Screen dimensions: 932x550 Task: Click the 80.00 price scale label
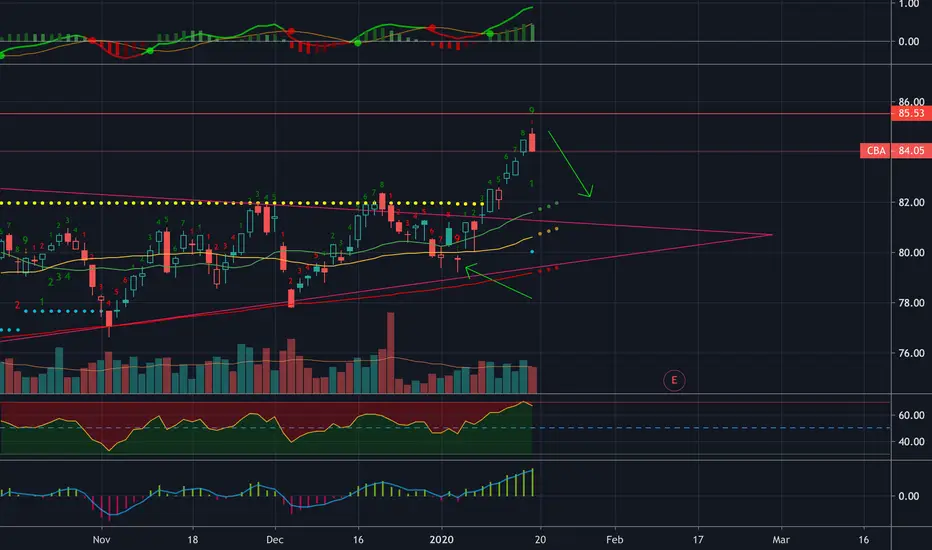pyautogui.click(x=911, y=252)
